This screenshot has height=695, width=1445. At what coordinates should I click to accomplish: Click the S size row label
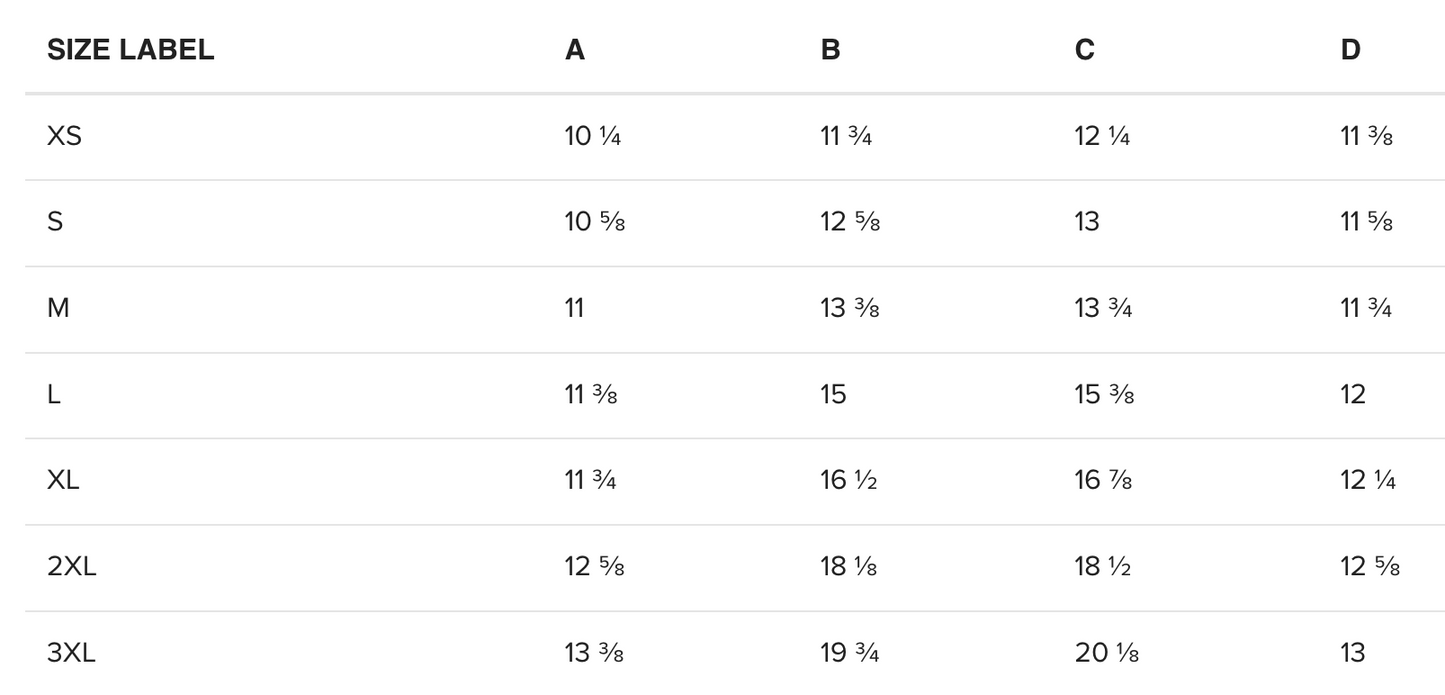coord(55,222)
